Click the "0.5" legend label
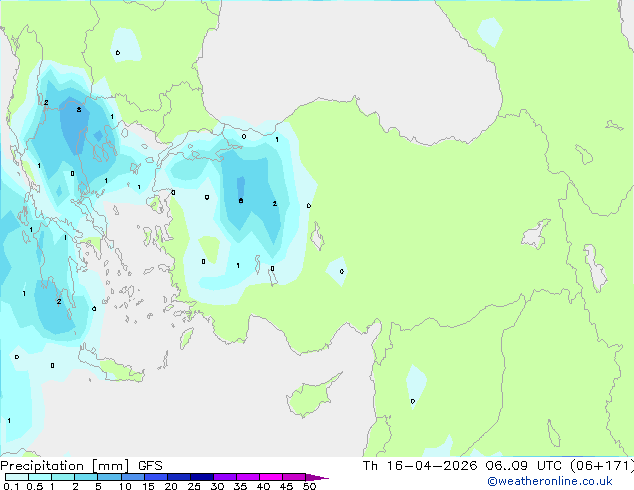 point(35,486)
